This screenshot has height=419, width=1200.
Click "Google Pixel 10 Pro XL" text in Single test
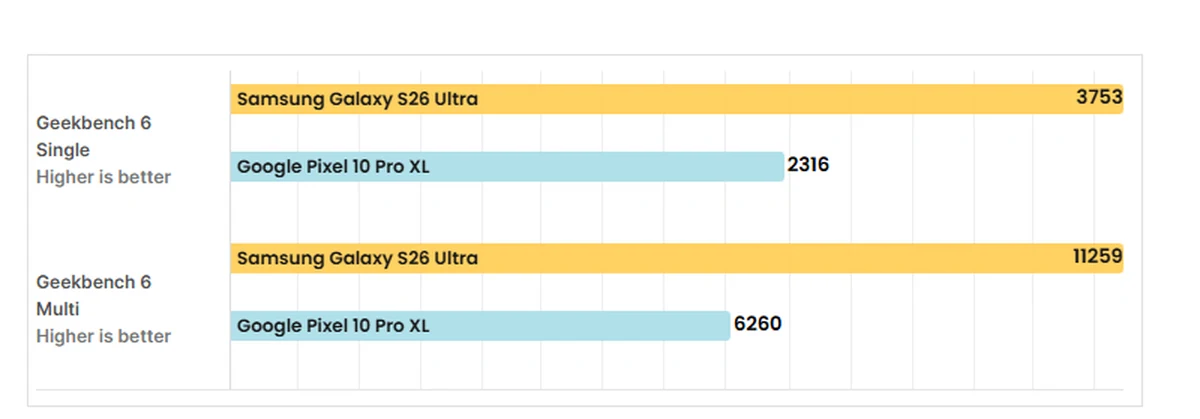(x=333, y=166)
